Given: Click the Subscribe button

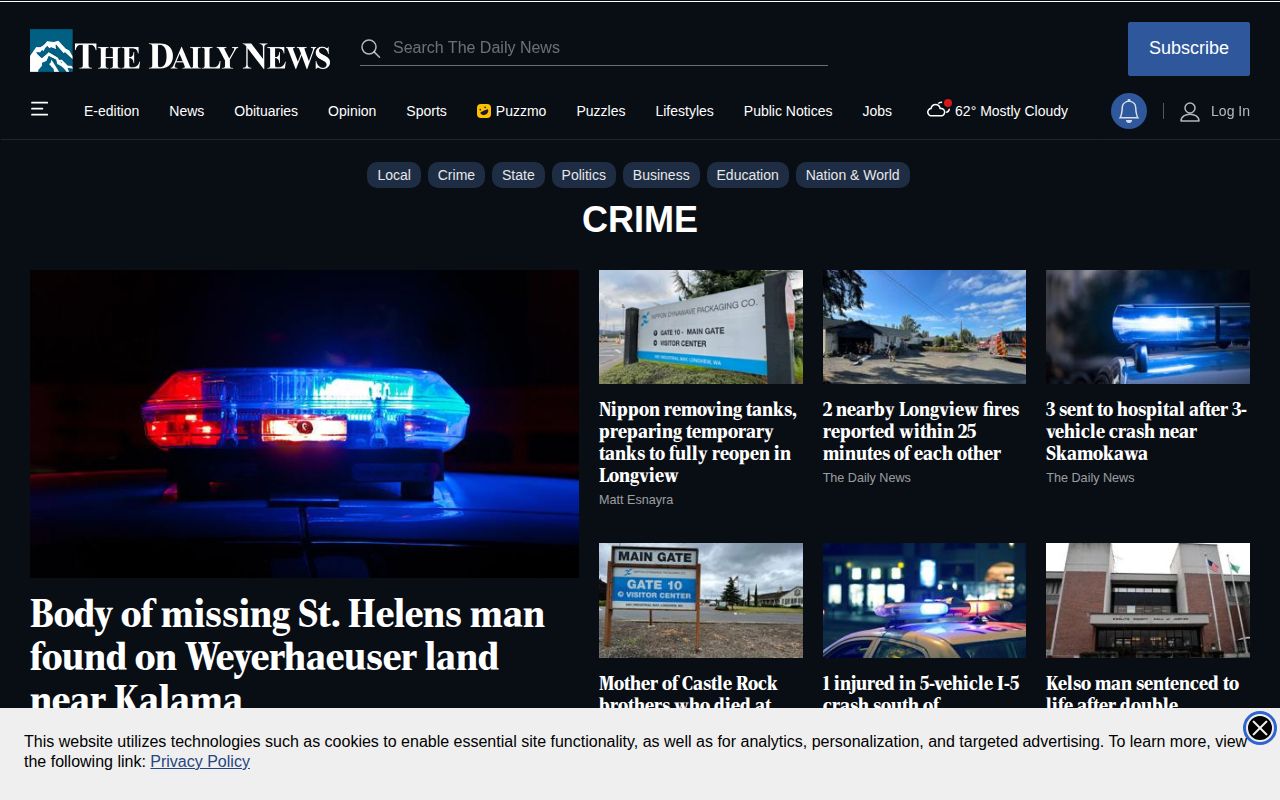Looking at the screenshot, I should 1189,49.
